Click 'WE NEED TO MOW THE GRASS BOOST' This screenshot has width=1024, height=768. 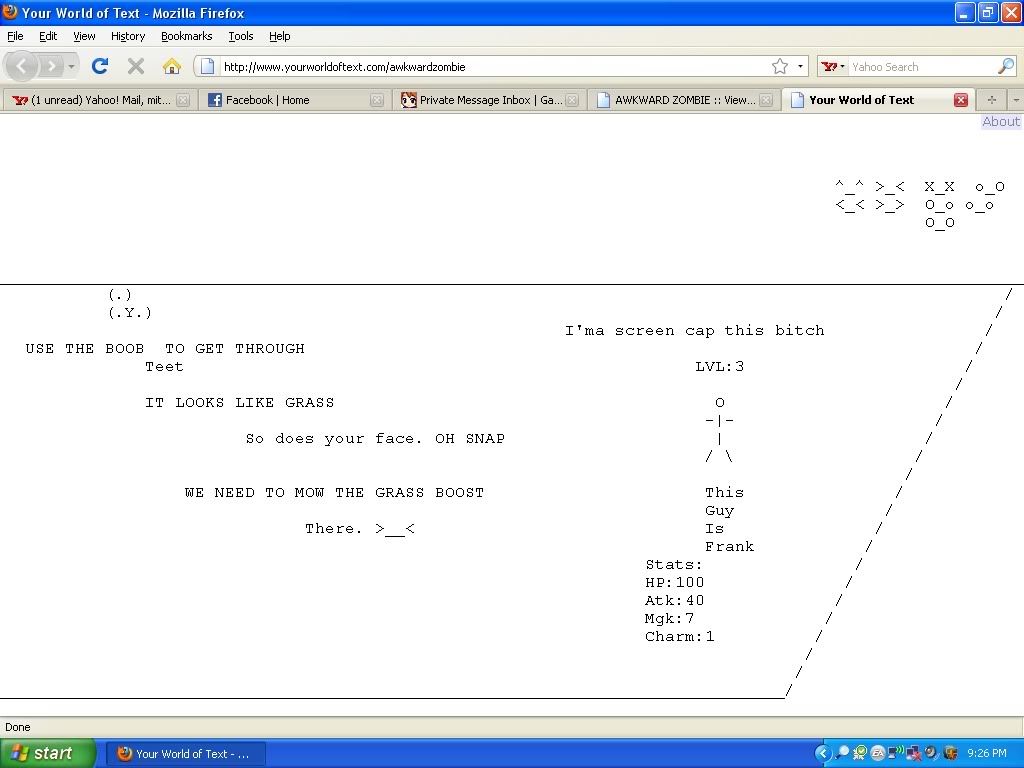pos(334,492)
